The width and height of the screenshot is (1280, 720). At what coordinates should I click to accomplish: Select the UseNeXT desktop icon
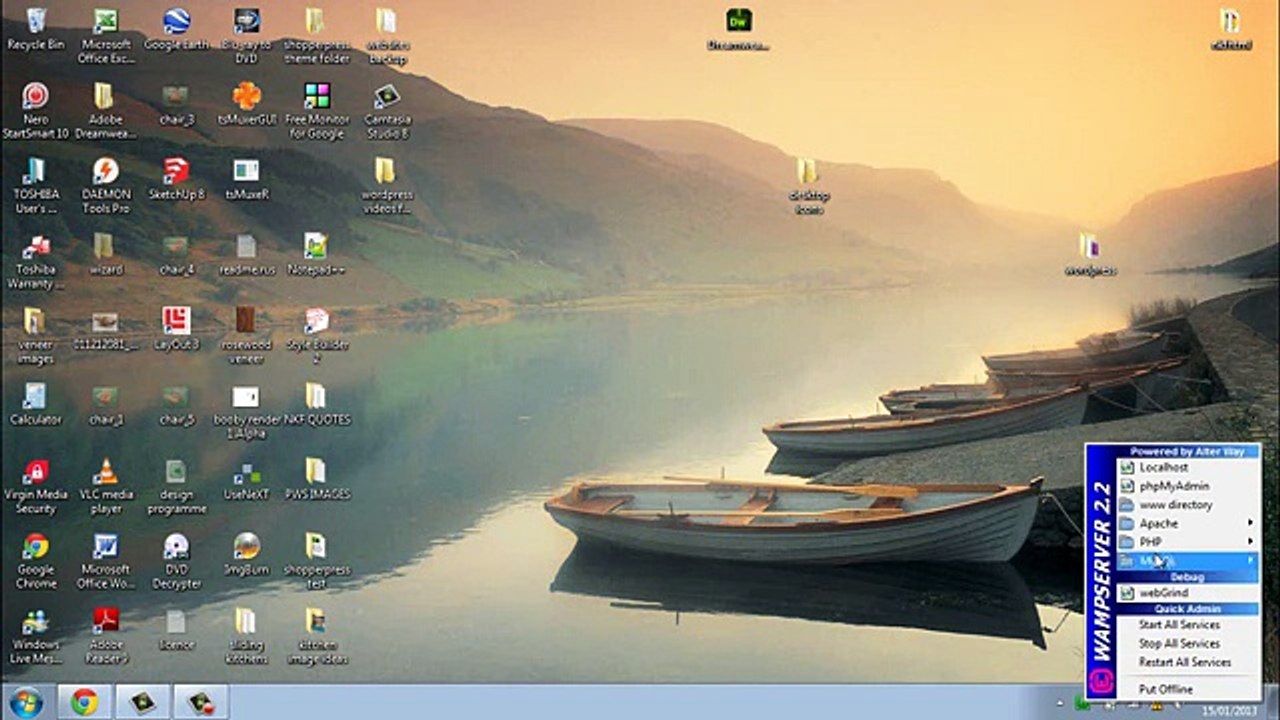246,479
